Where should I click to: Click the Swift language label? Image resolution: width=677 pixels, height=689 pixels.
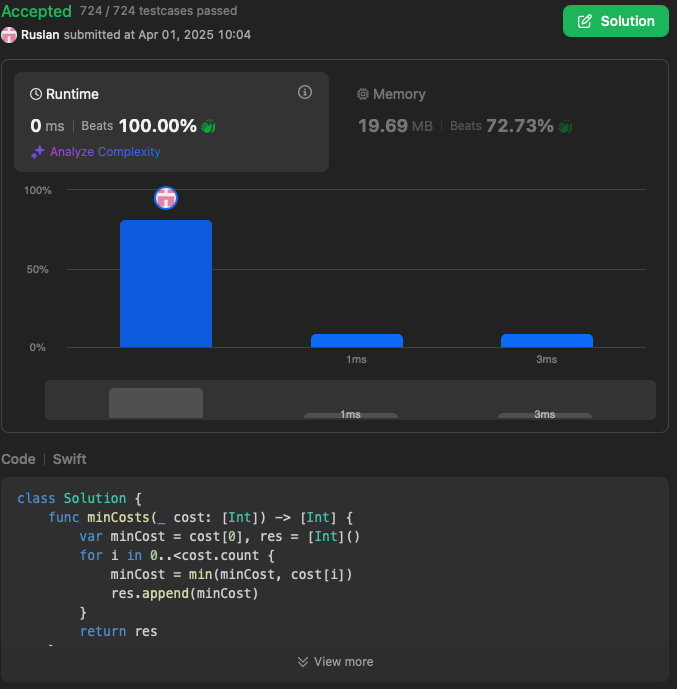pyautogui.click(x=69, y=459)
